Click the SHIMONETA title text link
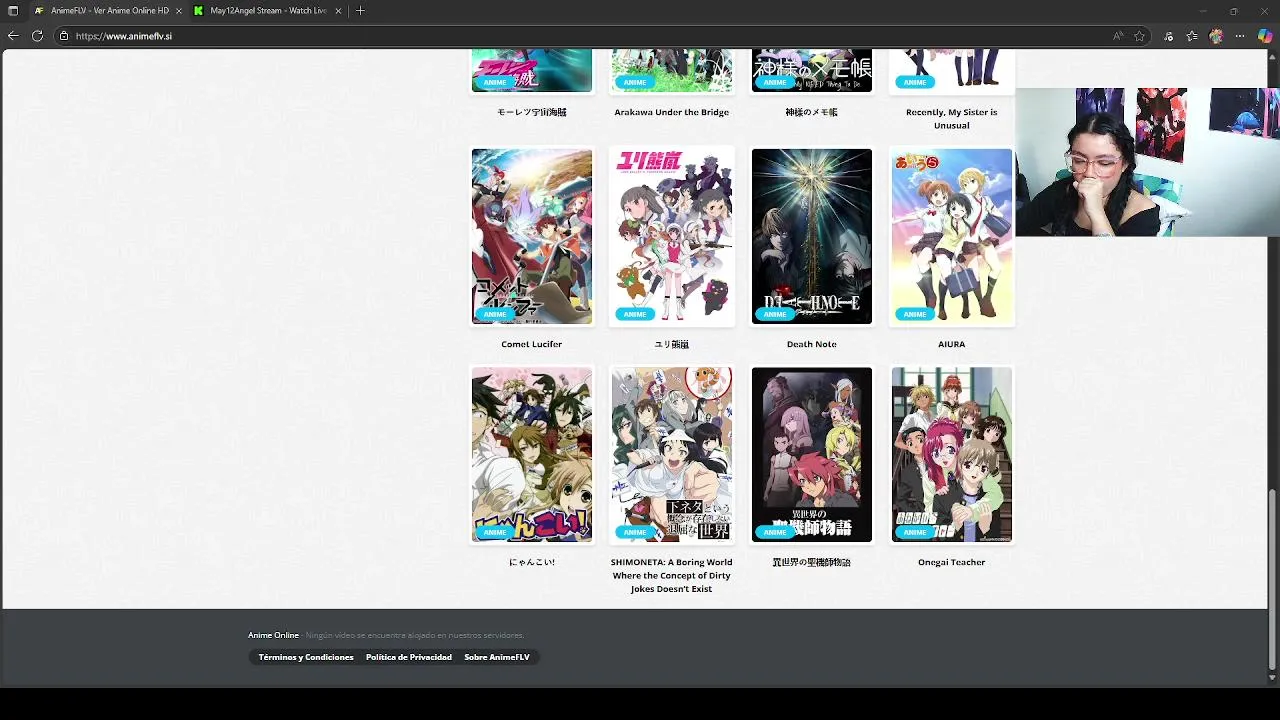Viewport: 1280px width, 720px height. point(672,575)
